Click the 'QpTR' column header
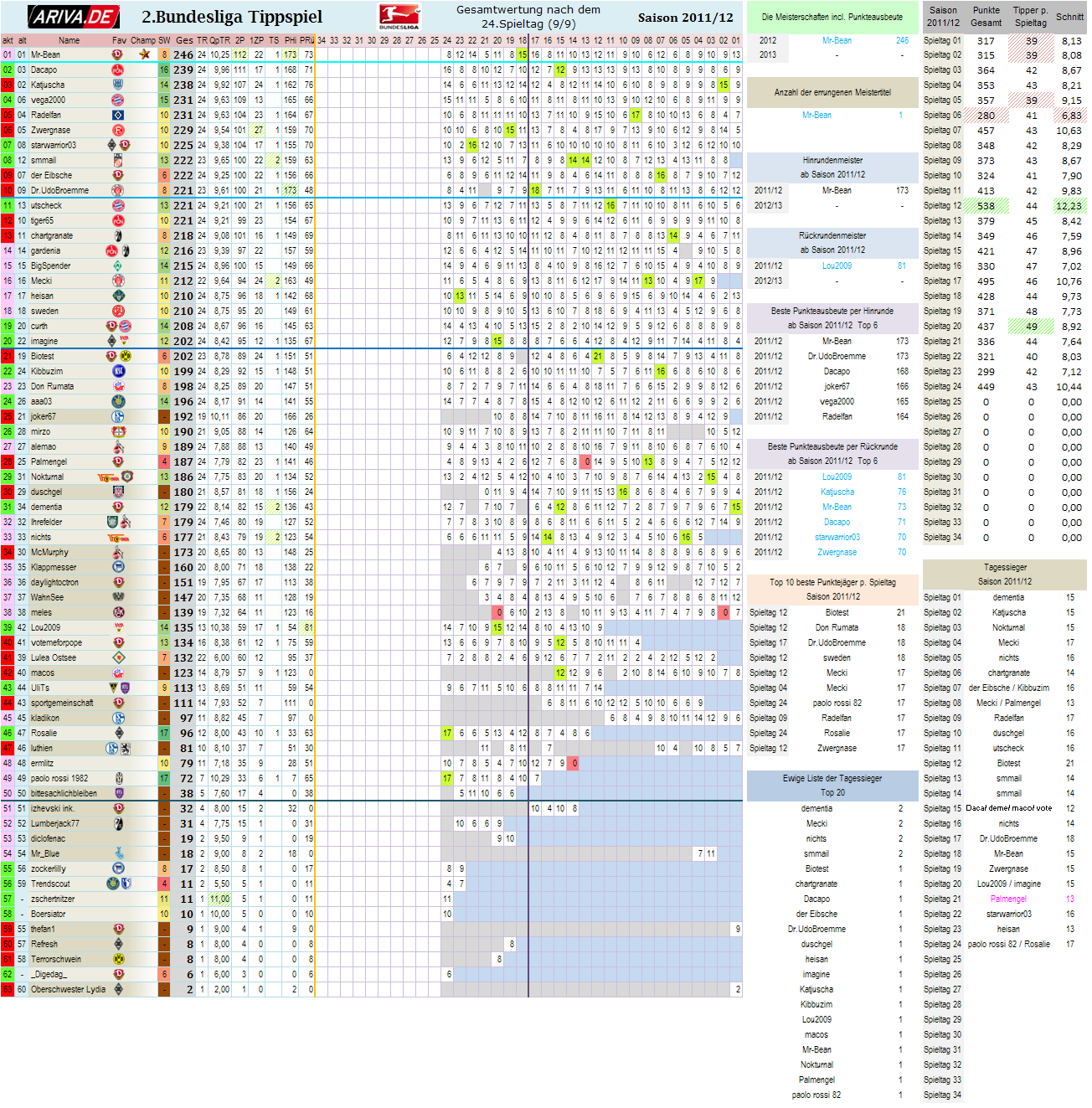Viewport: 1092px width, 1108px height. click(219, 40)
